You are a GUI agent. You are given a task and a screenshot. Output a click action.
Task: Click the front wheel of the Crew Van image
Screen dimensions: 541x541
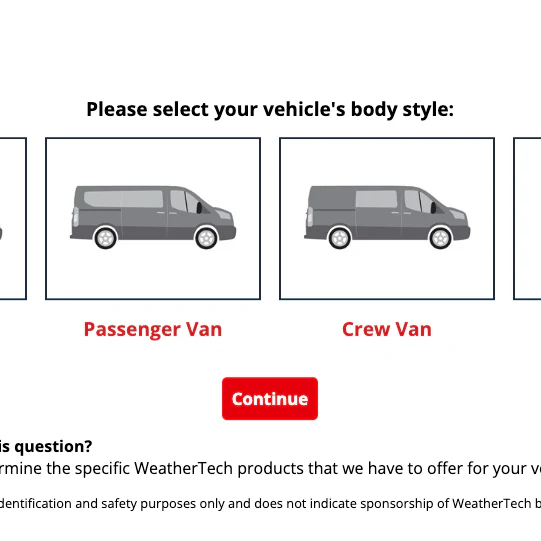(440, 238)
